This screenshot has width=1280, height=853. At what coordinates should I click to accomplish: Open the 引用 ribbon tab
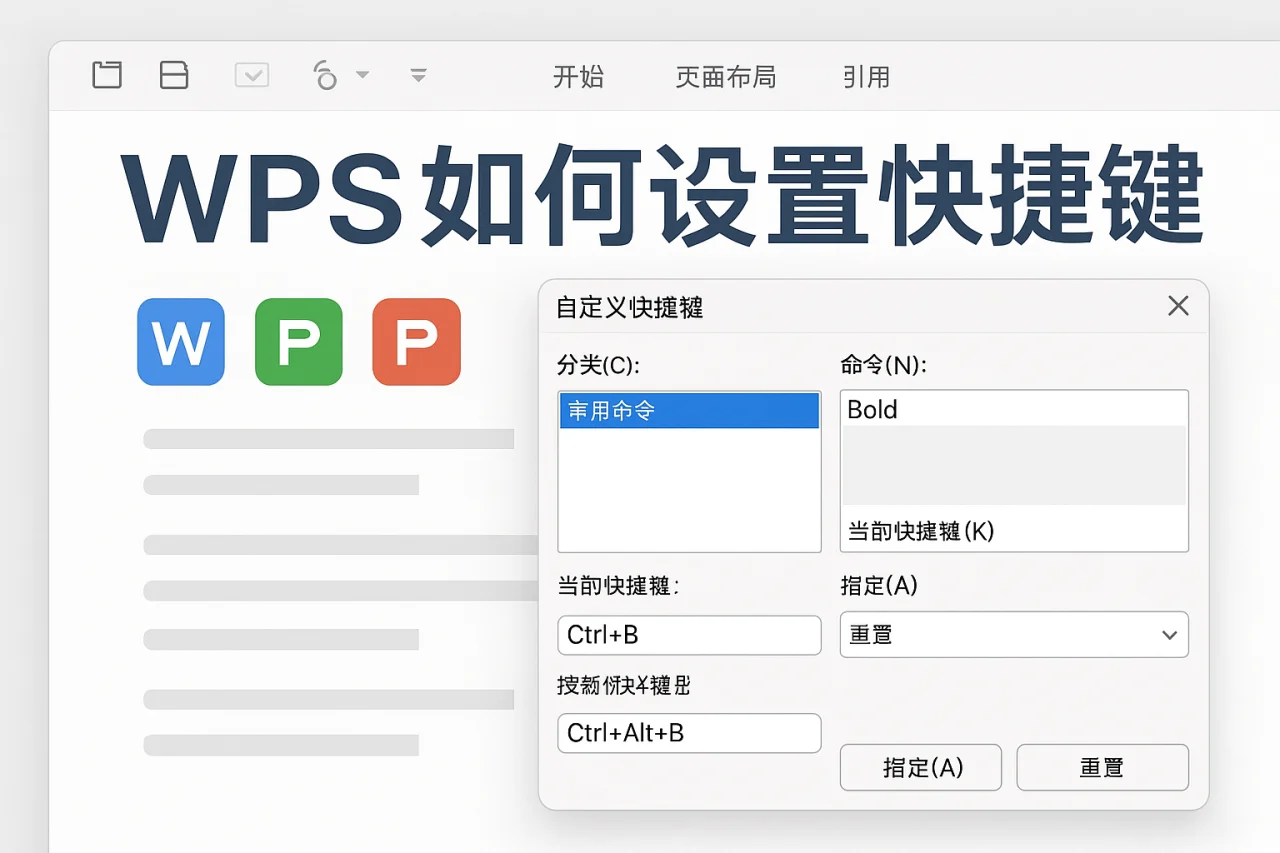click(866, 77)
